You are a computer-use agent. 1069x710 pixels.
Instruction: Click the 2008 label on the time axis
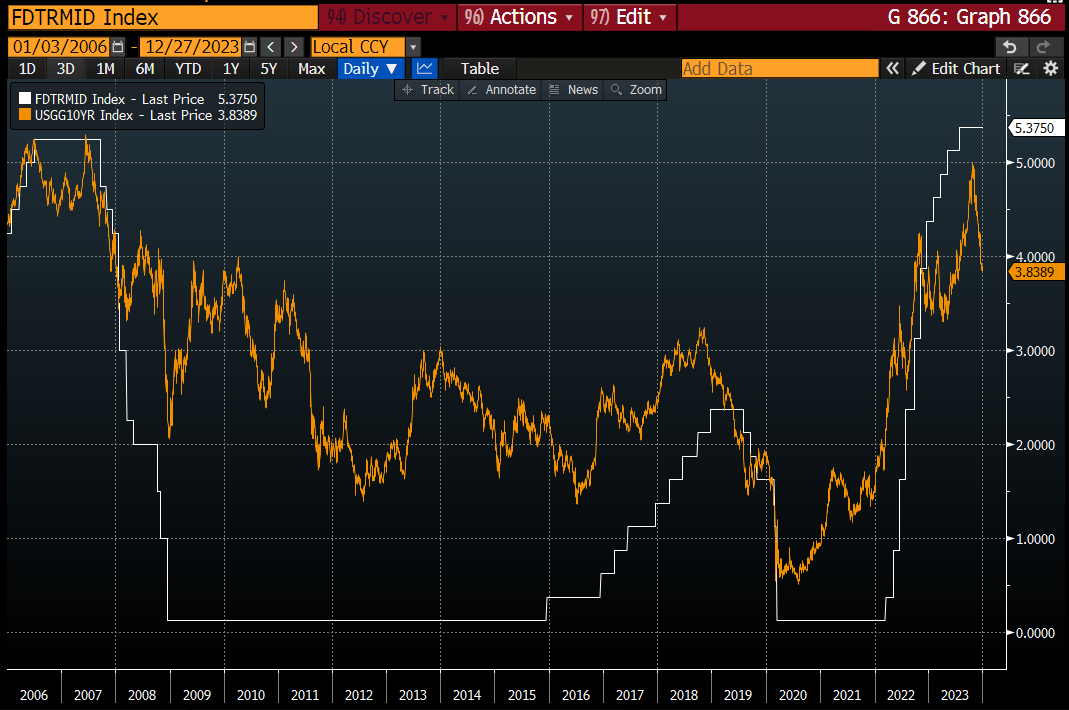pyautogui.click(x=142, y=695)
